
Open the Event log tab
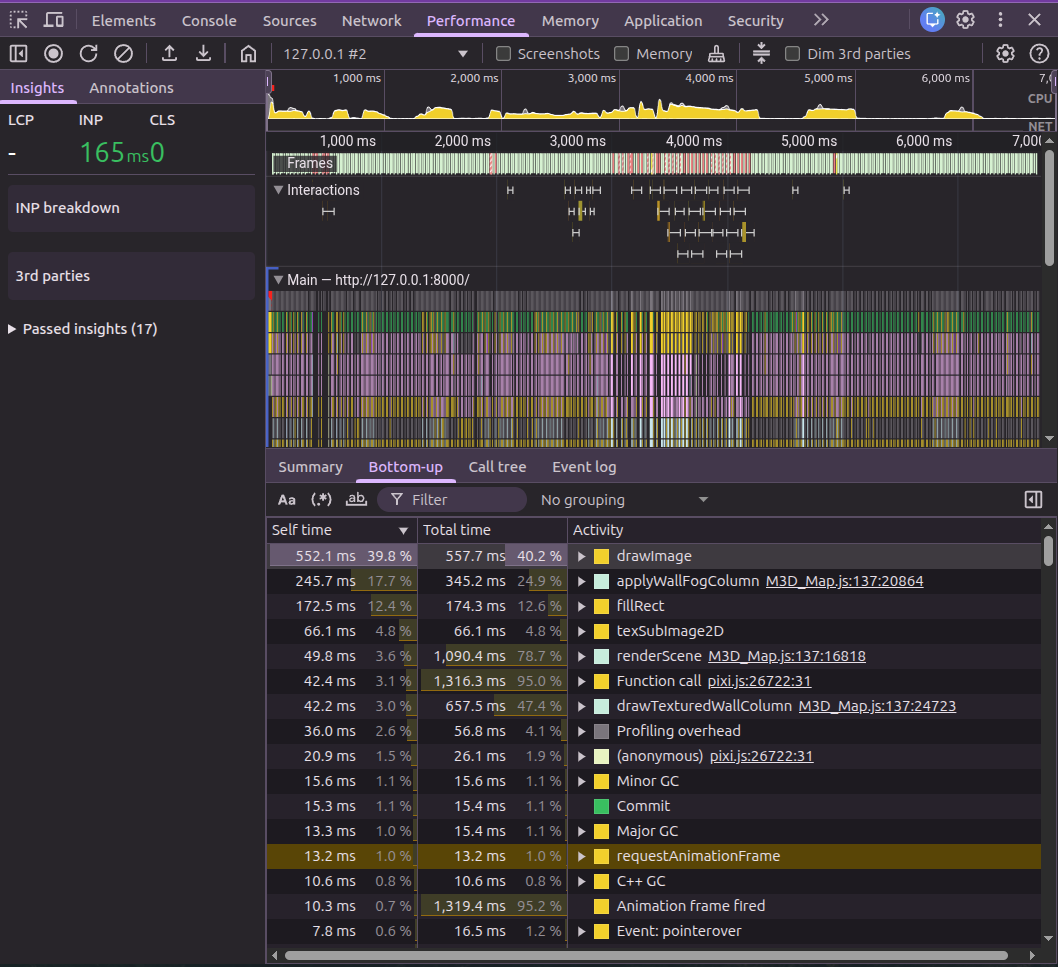(584, 467)
